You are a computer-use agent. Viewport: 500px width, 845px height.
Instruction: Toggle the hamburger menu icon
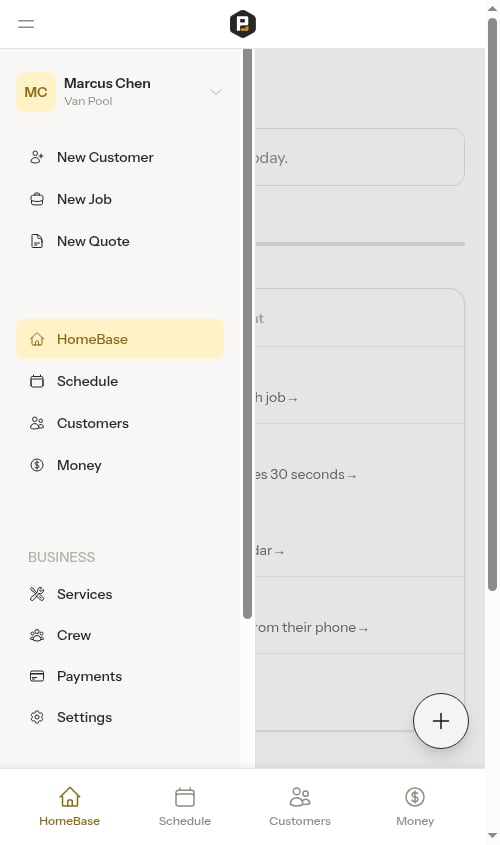point(26,24)
